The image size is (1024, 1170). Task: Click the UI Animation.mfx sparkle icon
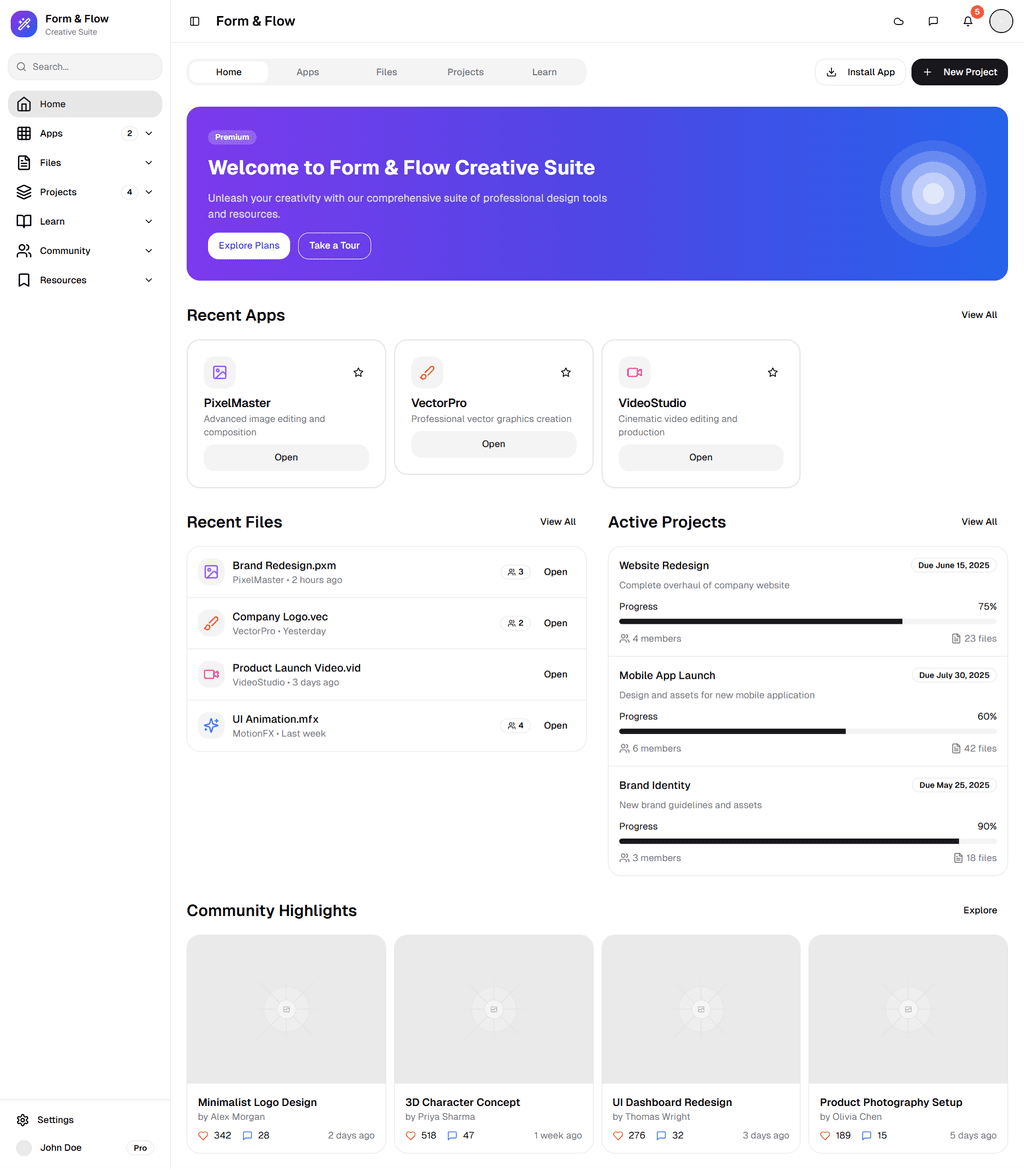(211, 725)
